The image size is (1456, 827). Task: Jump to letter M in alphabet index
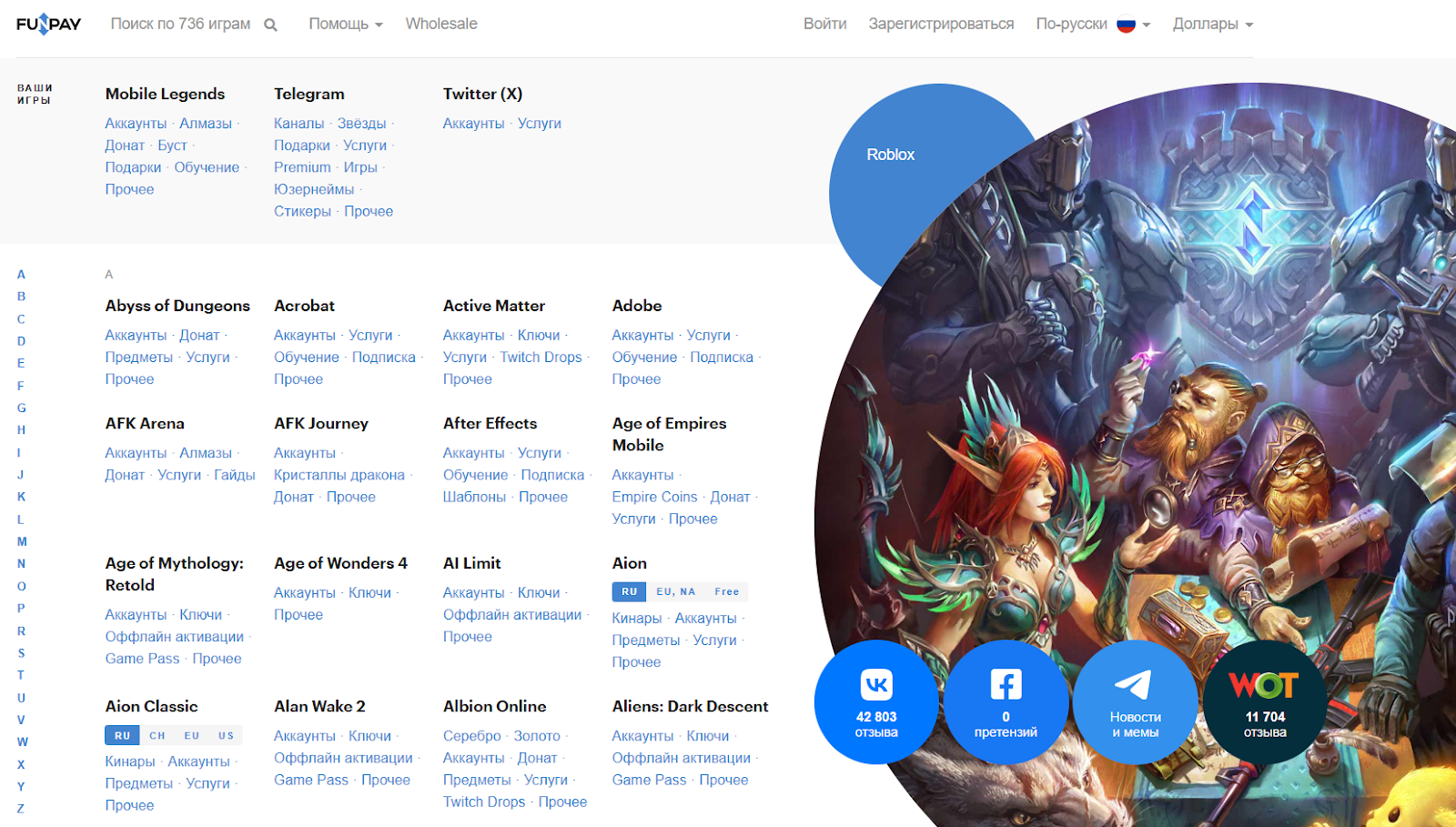click(x=22, y=541)
